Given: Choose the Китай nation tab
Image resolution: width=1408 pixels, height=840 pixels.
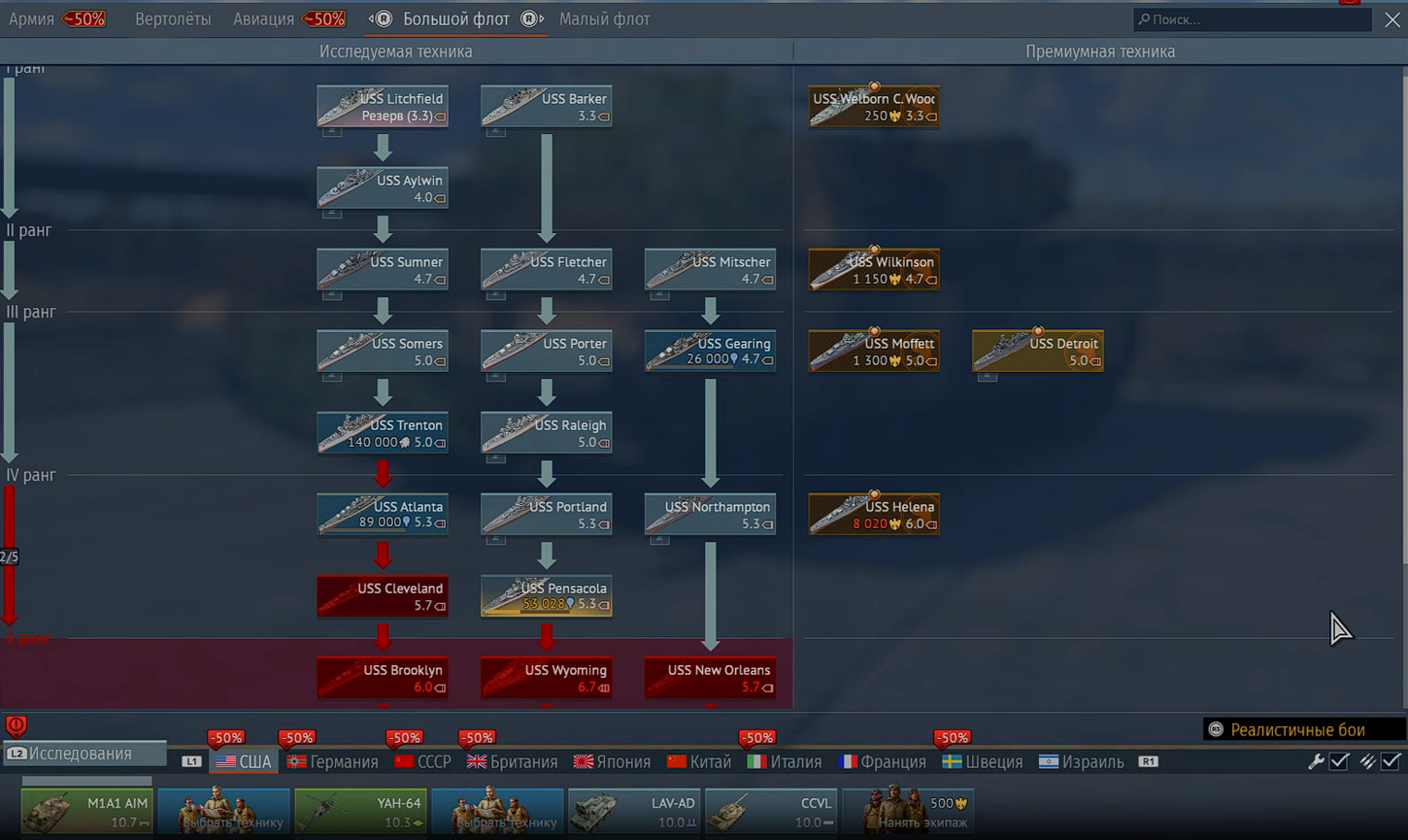Looking at the screenshot, I should point(699,761).
